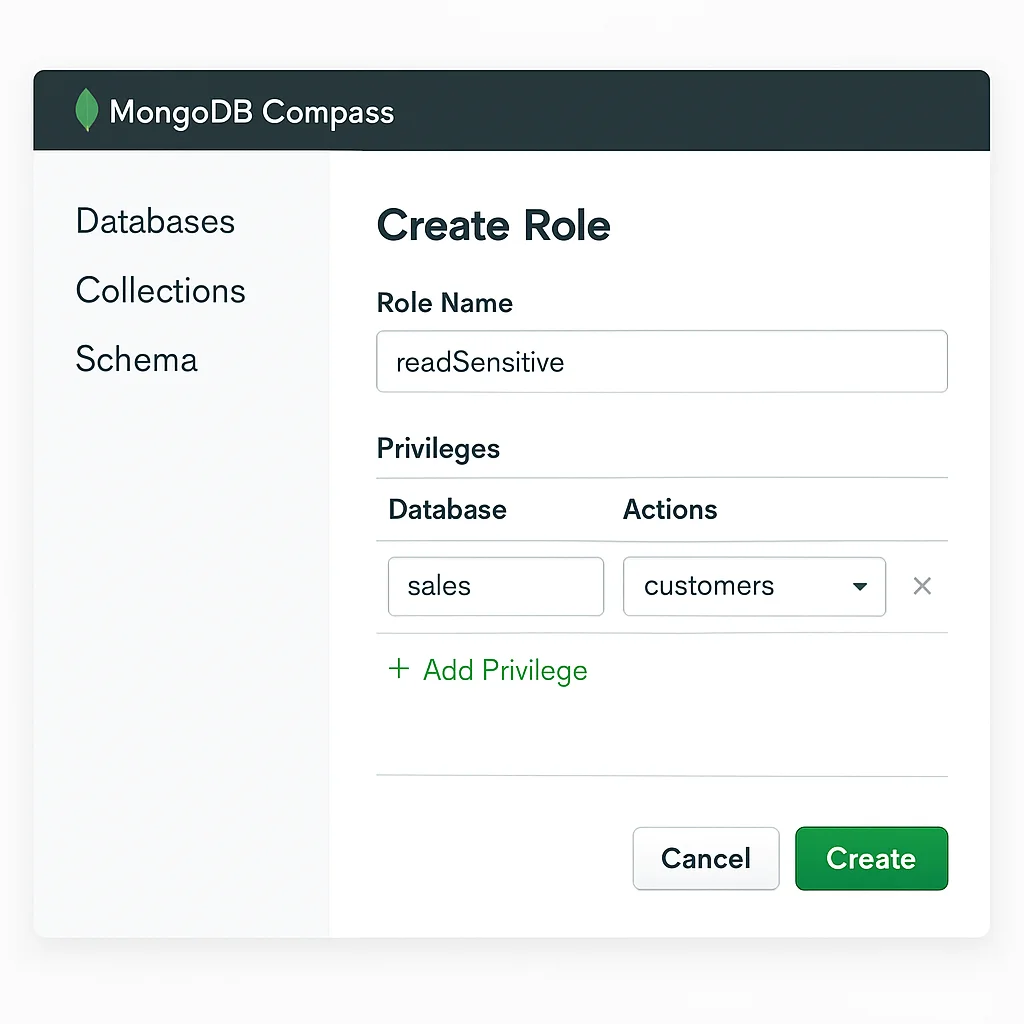Viewport: 1024px width, 1024px height.
Task: Click the Database field containing sales
Action: point(495,587)
